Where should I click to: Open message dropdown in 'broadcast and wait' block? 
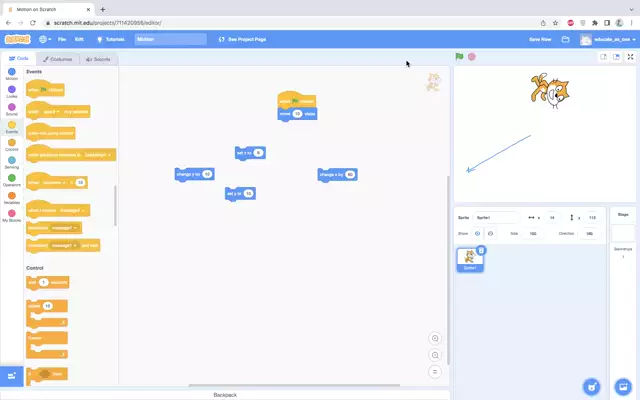(64, 245)
